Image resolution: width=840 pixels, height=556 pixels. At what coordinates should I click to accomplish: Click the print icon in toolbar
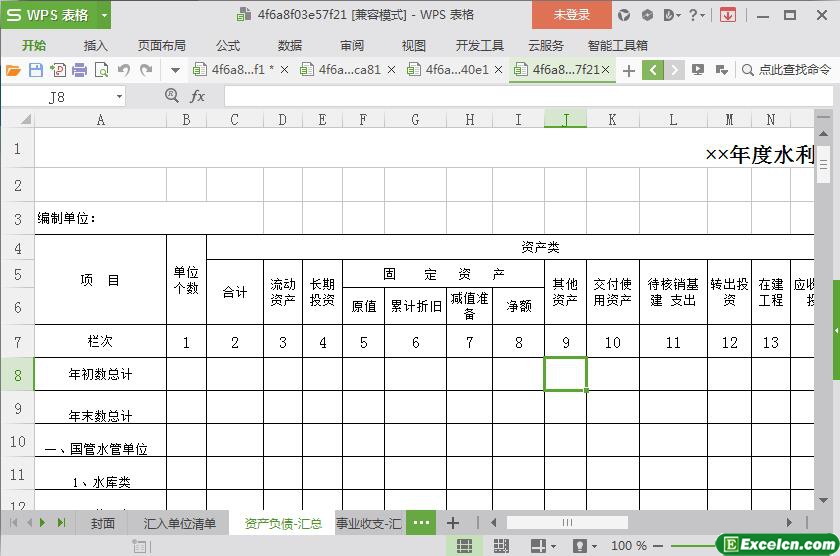tap(79, 70)
